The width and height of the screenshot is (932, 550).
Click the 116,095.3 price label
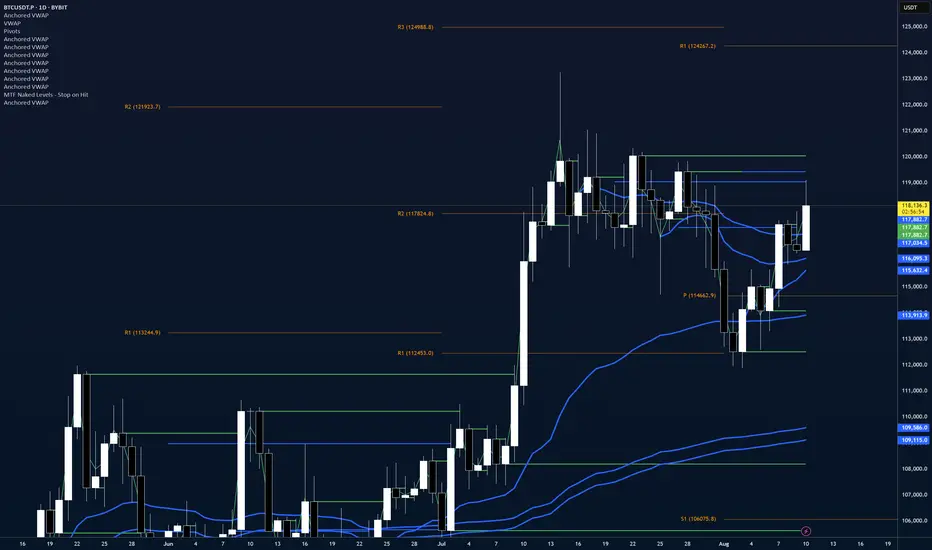pyautogui.click(x=914, y=259)
